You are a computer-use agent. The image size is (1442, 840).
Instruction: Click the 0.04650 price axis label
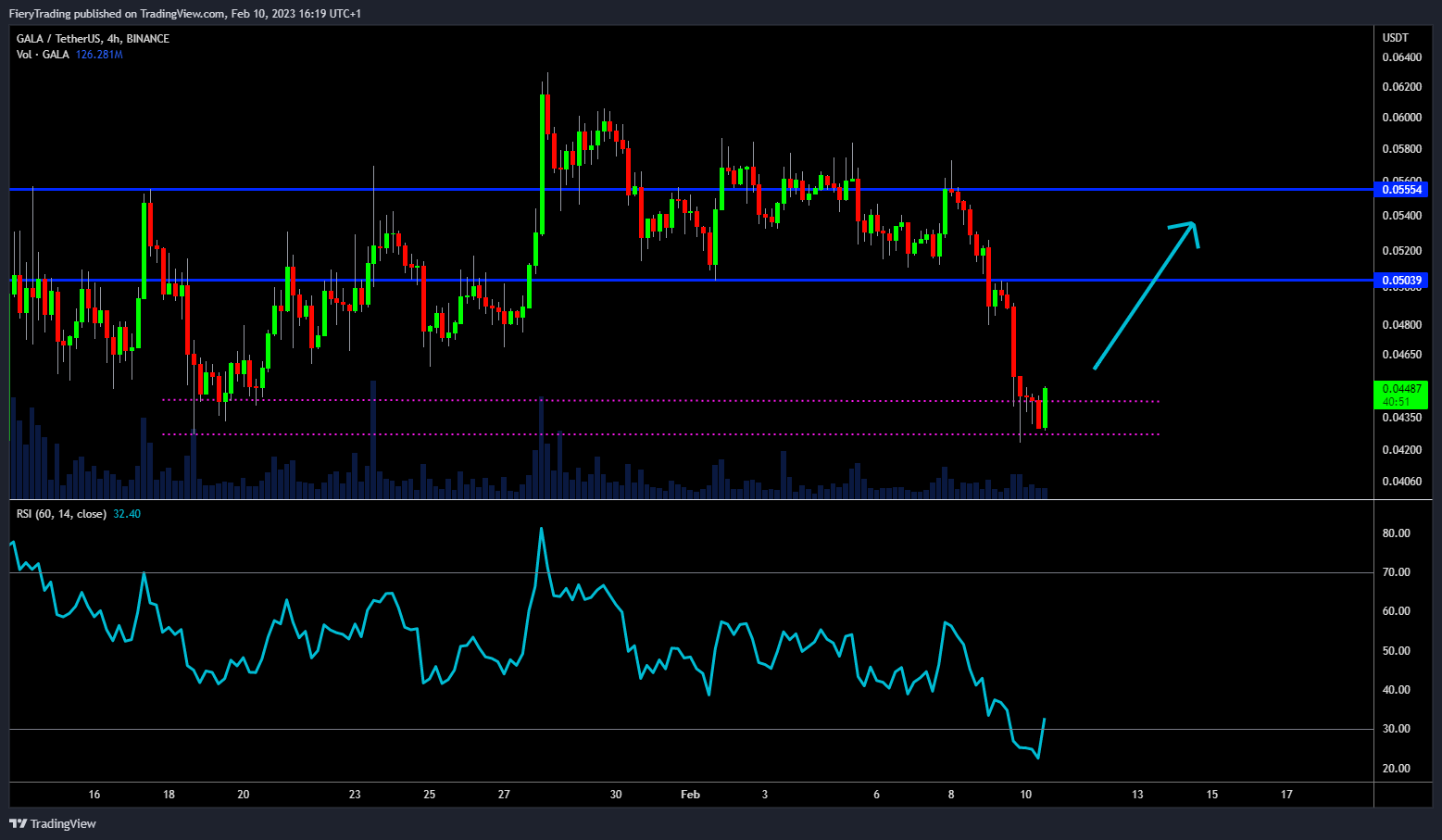click(1401, 355)
